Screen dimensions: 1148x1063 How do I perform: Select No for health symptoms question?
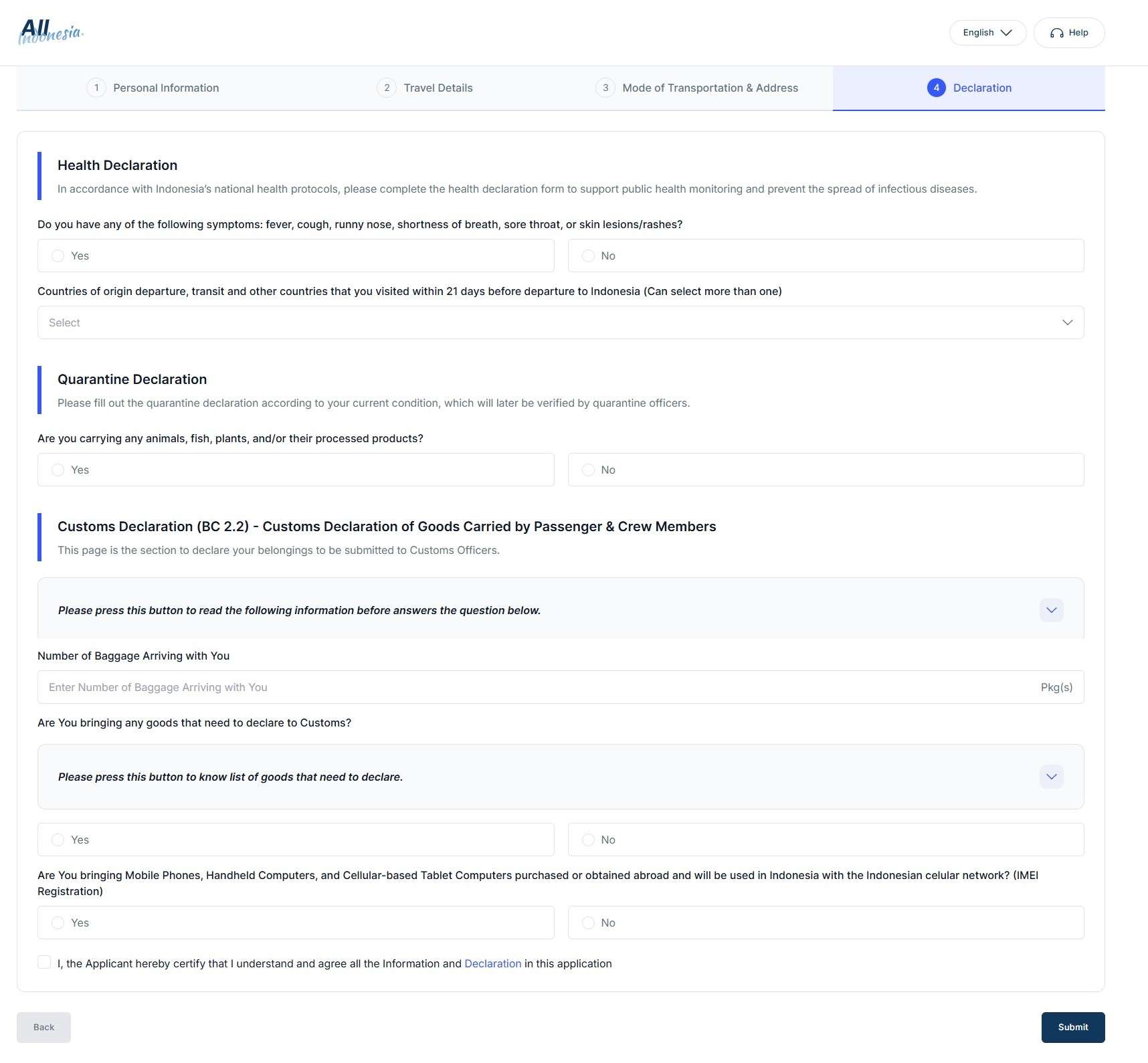(588, 256)
